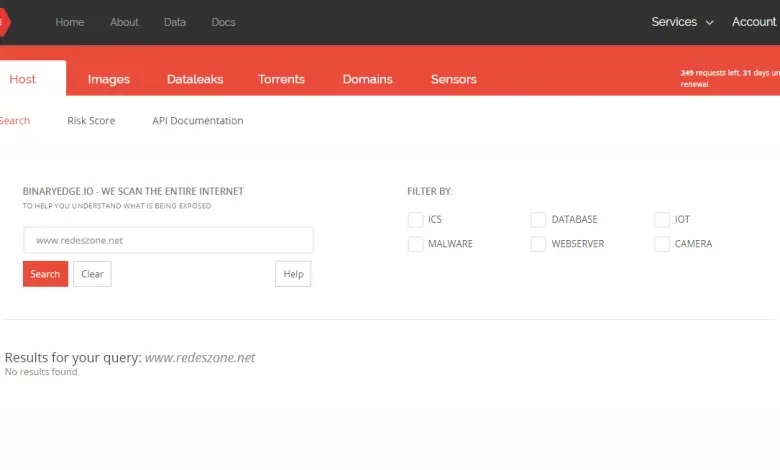Open the API Documentation sub-tab
Viewport: 780px width, 470px height.
(198, 120)
